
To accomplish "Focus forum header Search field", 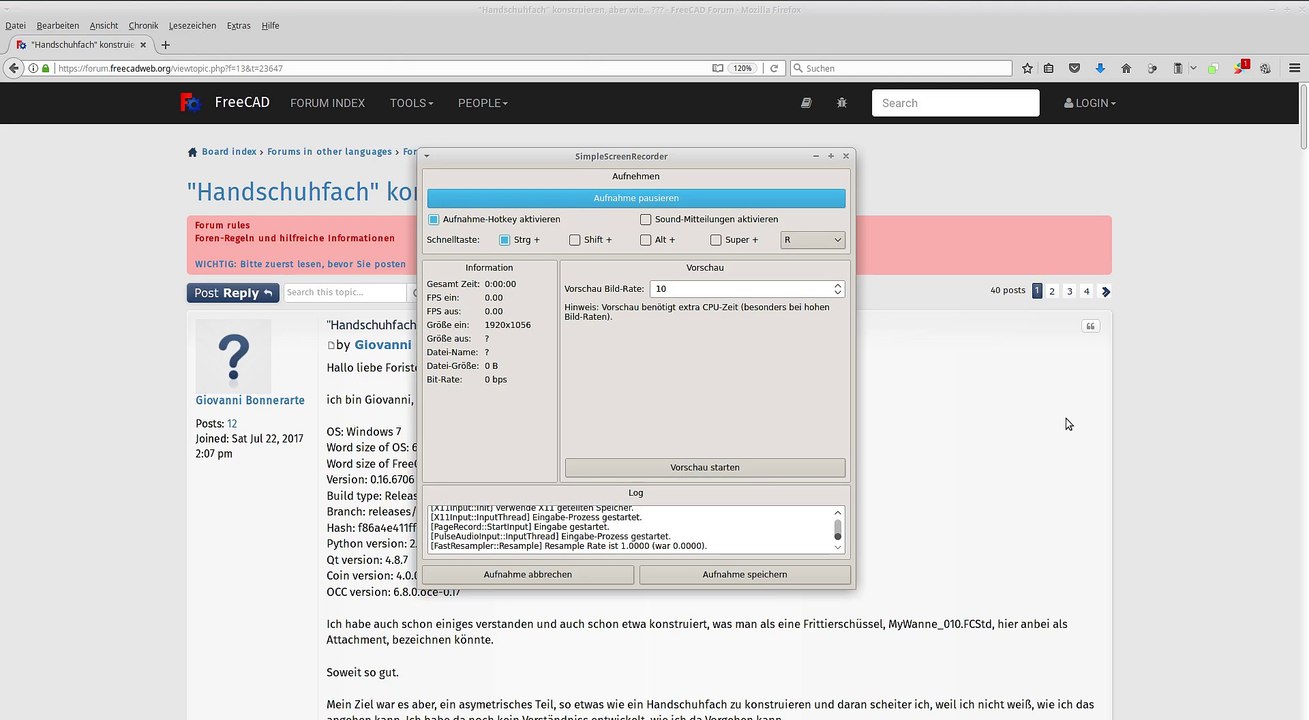I will tap(955, 103).
